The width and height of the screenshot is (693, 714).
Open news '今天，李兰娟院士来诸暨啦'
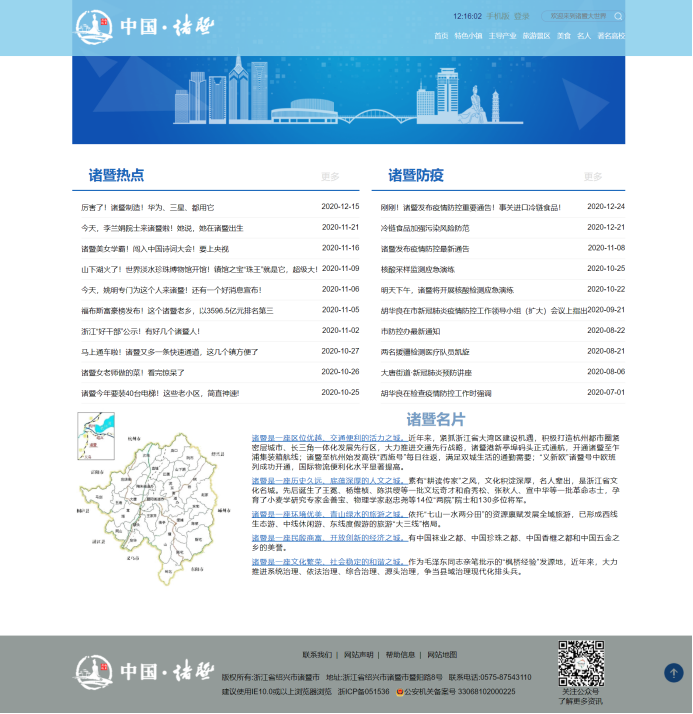162,228
